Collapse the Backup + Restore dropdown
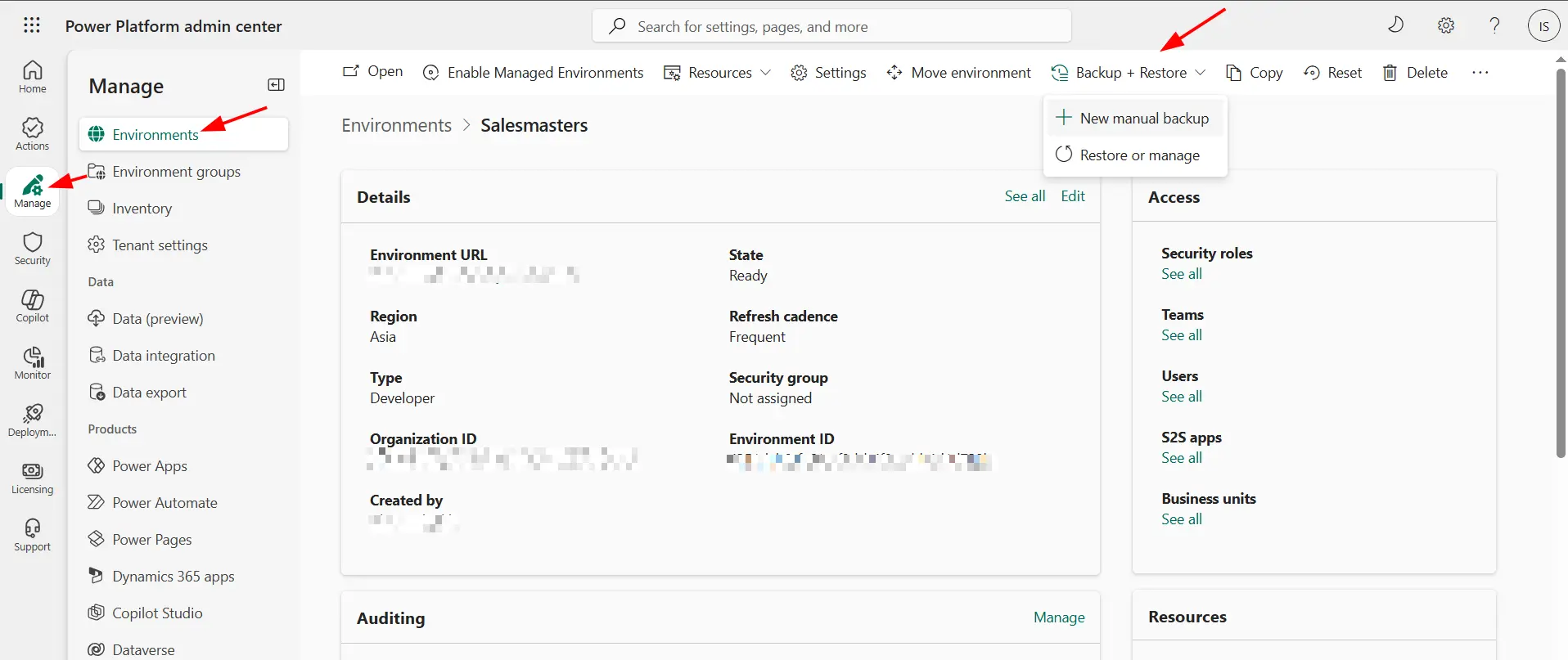 pyautogui.click(x=1129, y=72)
